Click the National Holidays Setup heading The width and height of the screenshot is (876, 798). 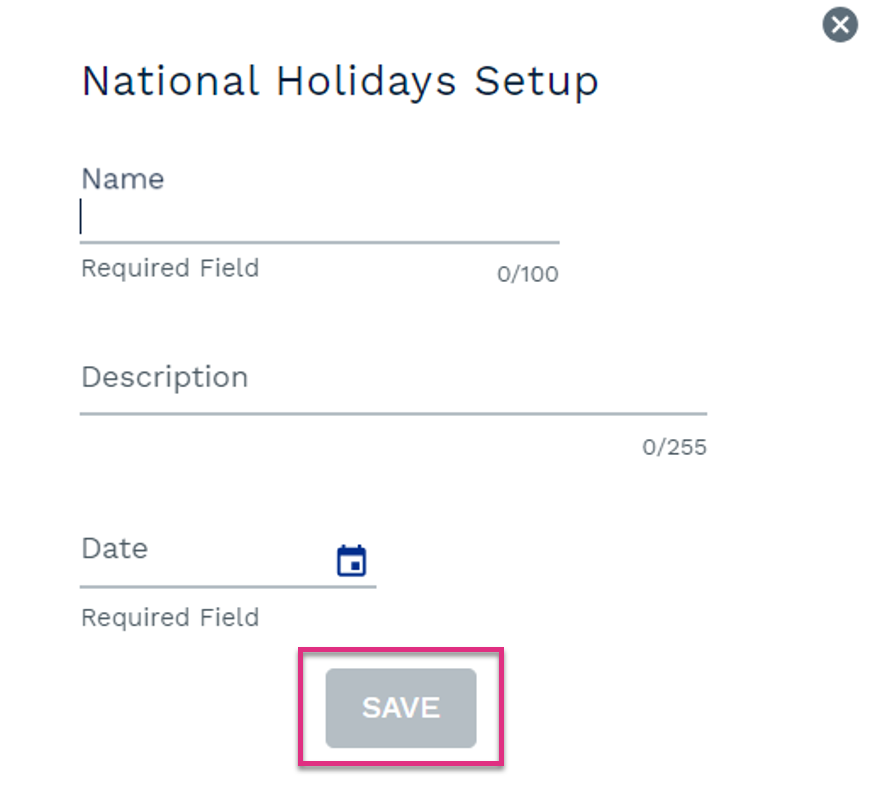[340, 82]
